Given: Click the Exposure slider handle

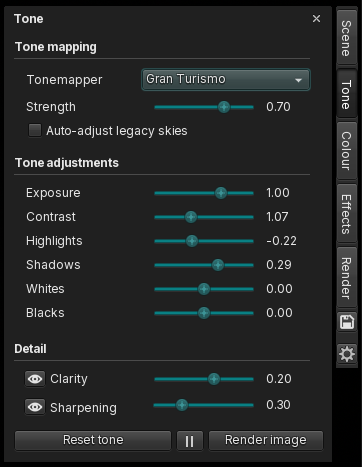Looking at the screenshot, I should (221, 193).
